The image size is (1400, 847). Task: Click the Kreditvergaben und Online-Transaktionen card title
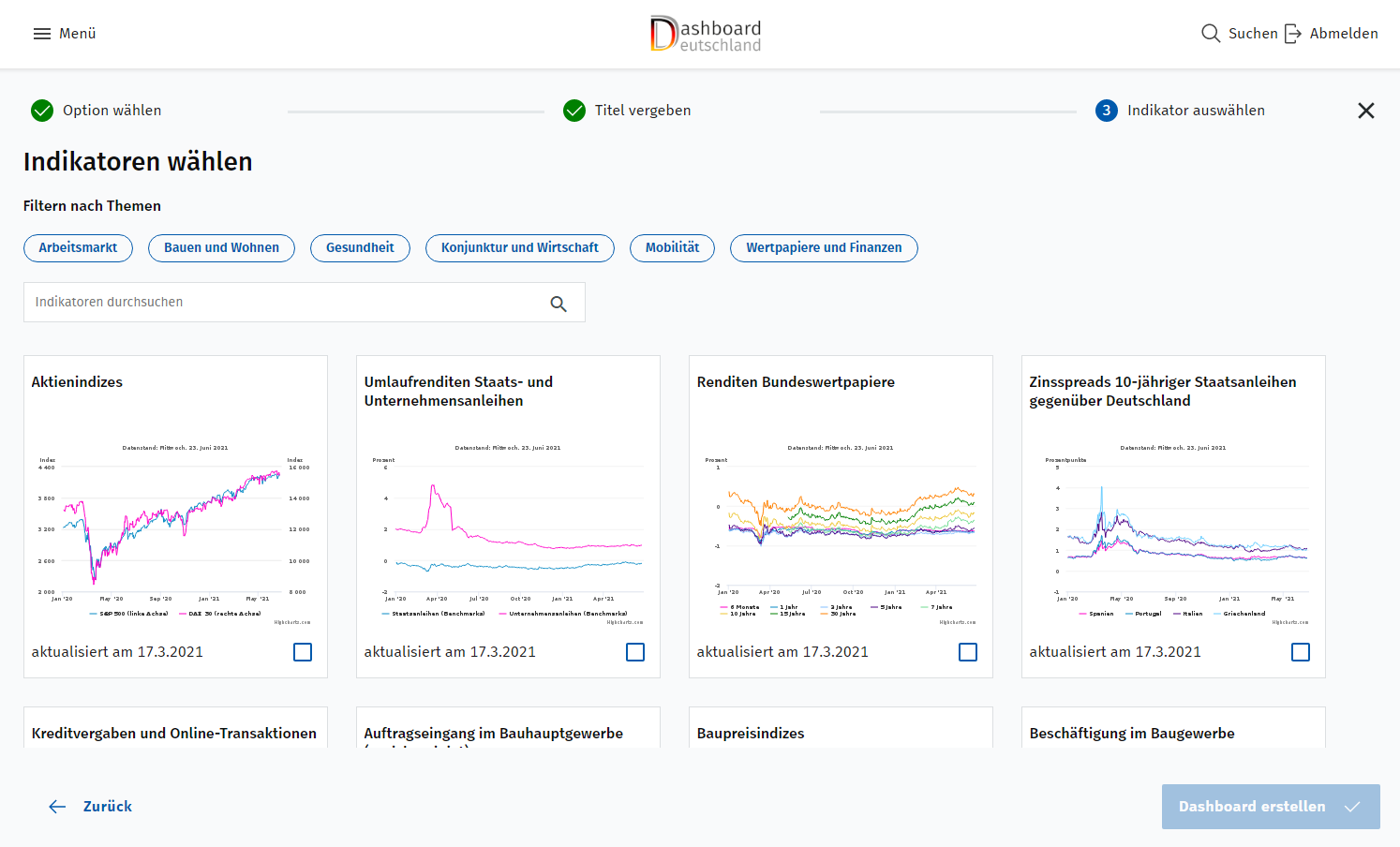(174, 734)
